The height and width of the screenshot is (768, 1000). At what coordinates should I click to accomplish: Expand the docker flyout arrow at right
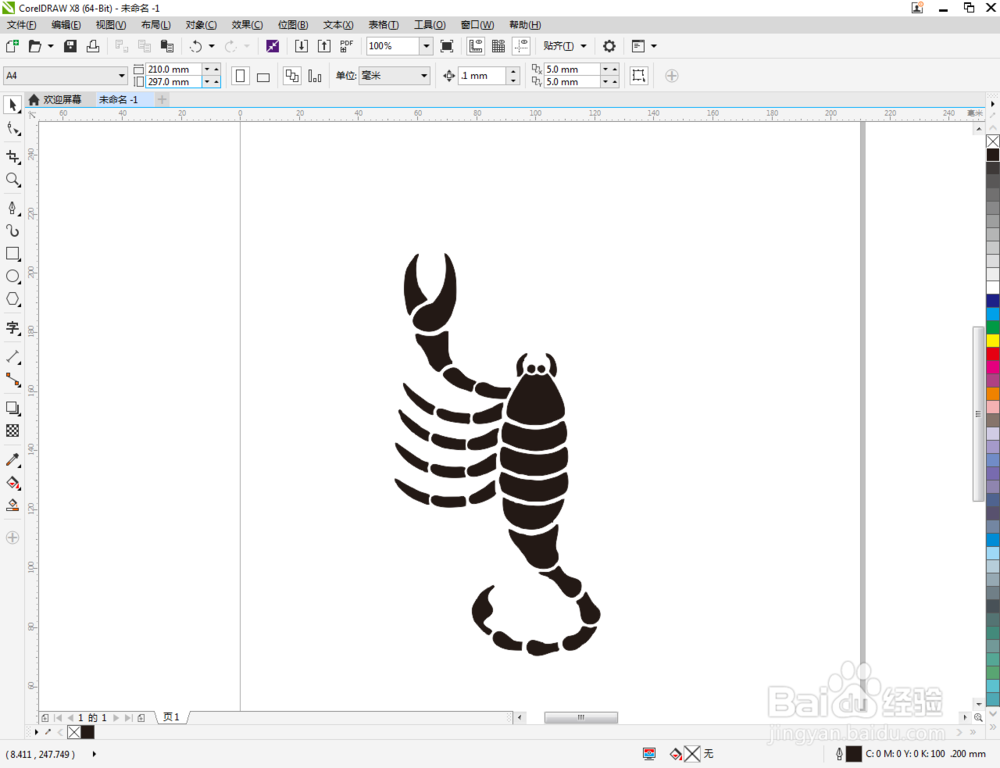[992, 104]
